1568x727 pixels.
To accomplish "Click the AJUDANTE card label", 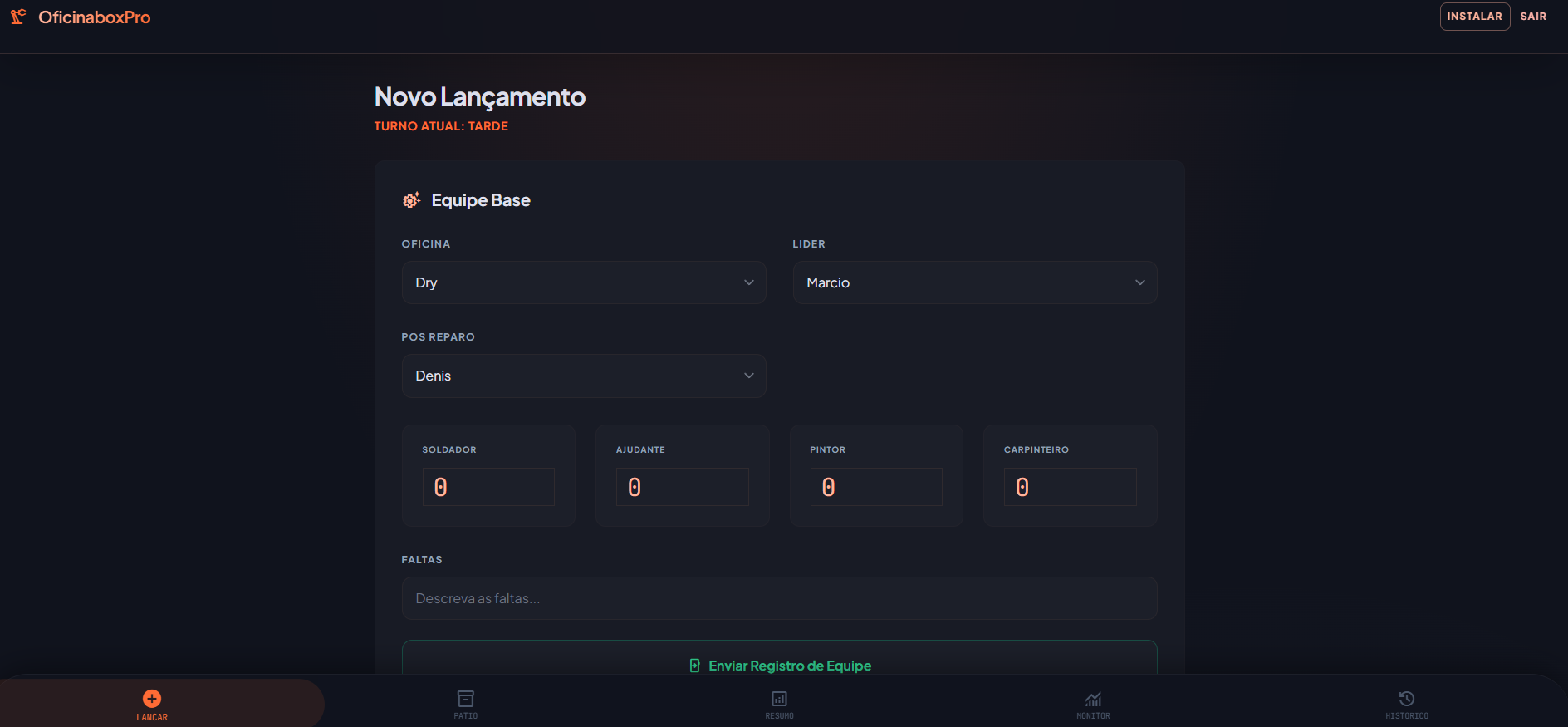I will (640, 449).
